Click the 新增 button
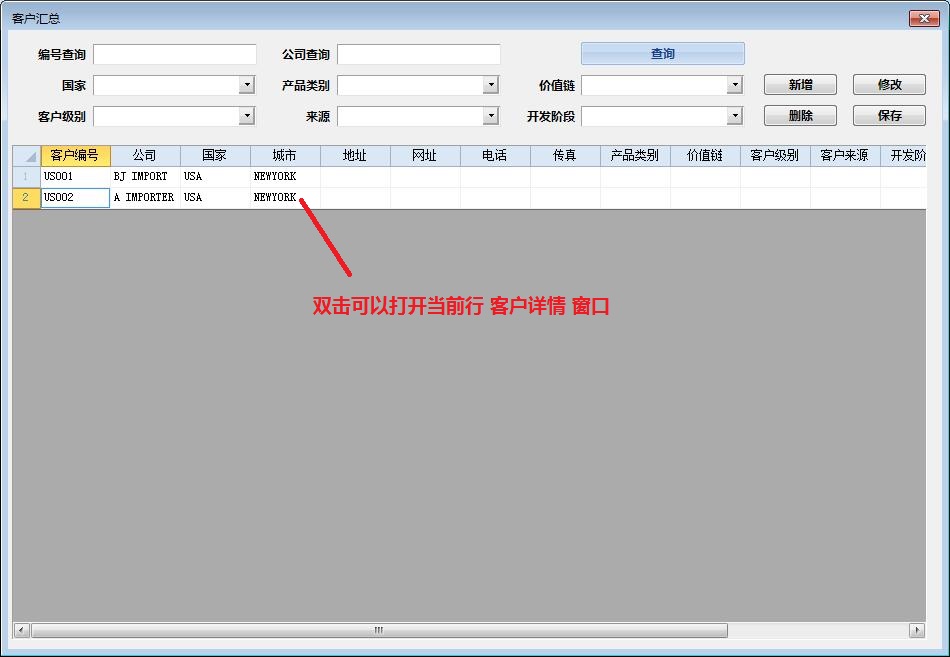This screenshot has height=657, width=950. pyautogui.click(x=800, y=85)
